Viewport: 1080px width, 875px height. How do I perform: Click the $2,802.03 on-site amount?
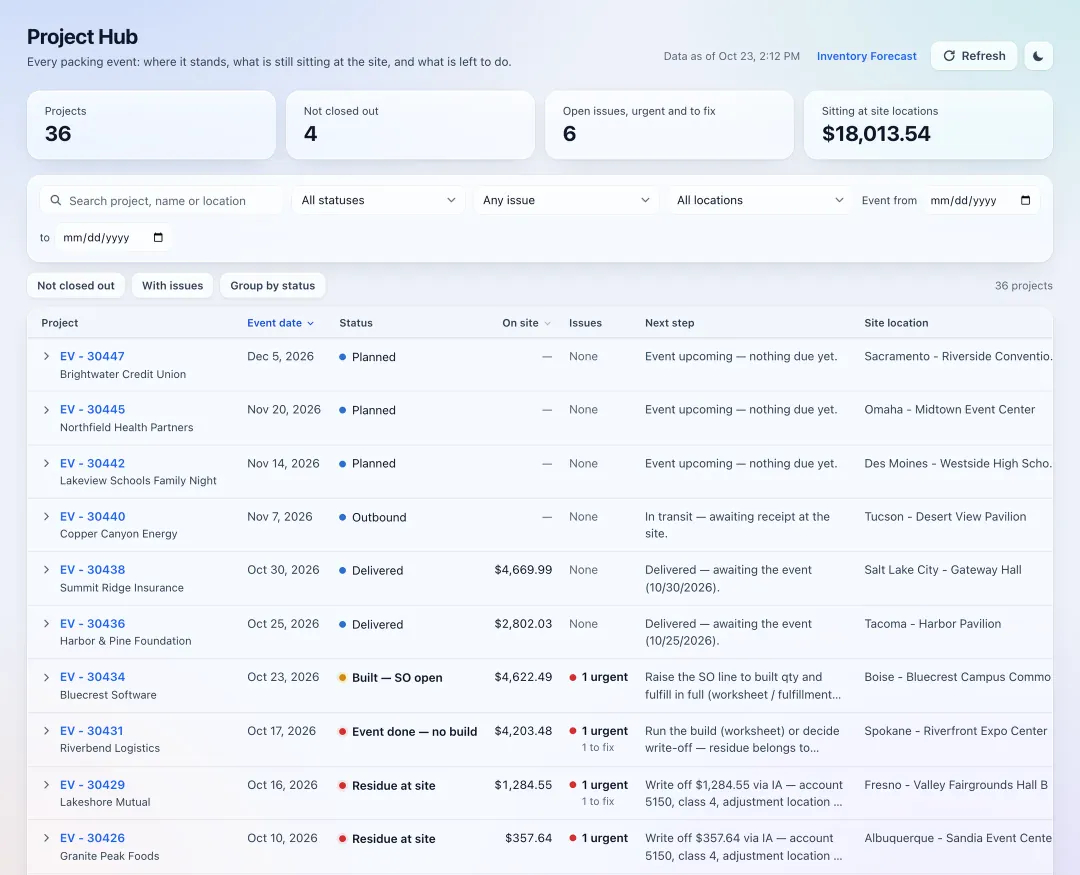[x=523, y=624]
